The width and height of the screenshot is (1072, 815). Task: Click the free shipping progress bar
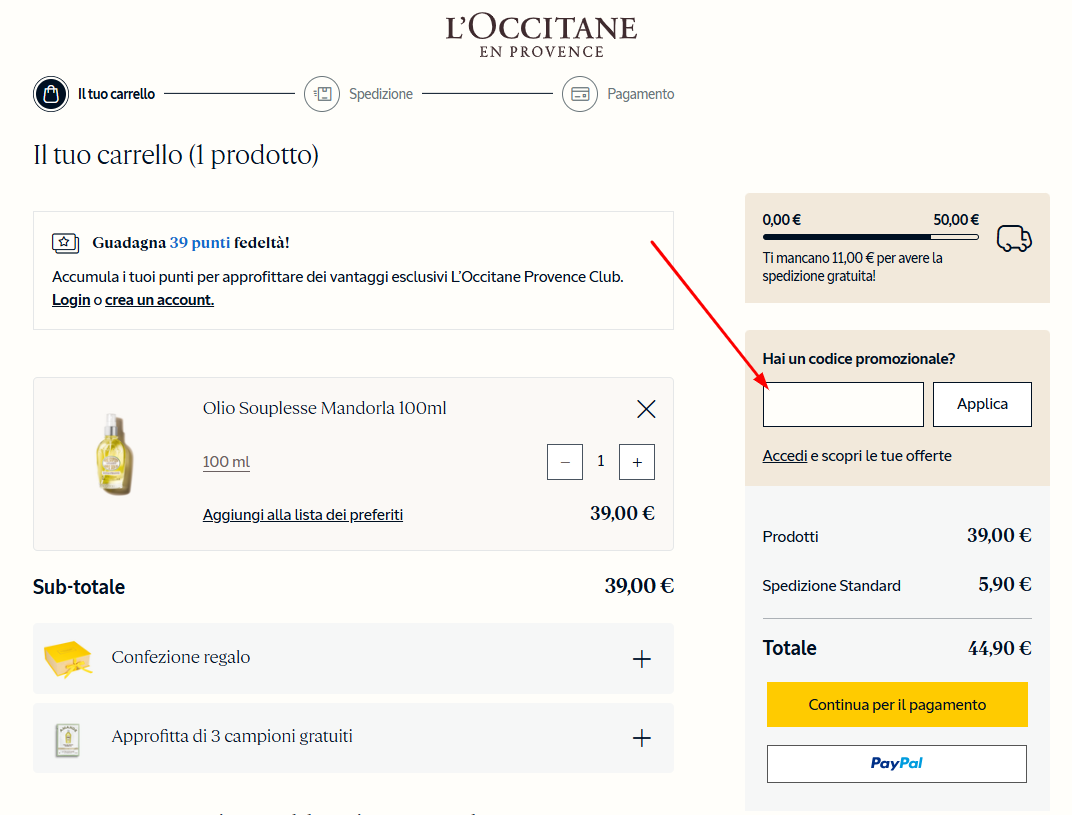(870, 237)
